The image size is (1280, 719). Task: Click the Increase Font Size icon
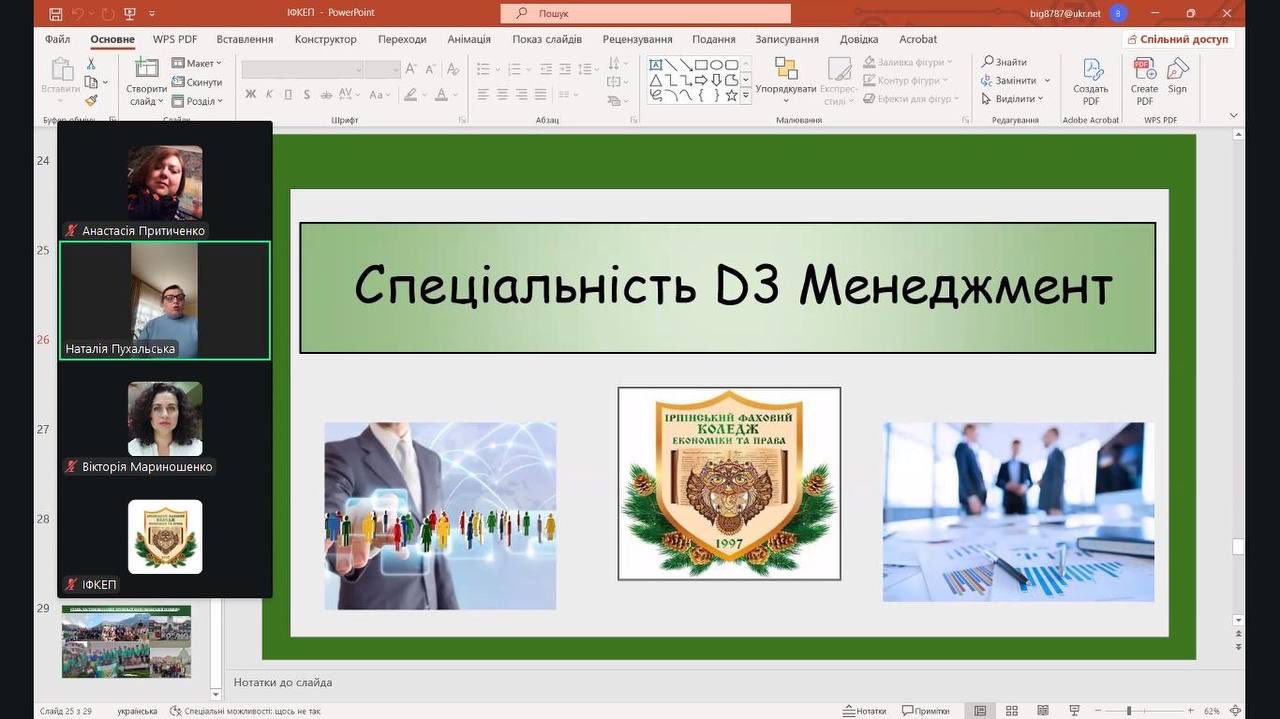click(x=412, y=69)
